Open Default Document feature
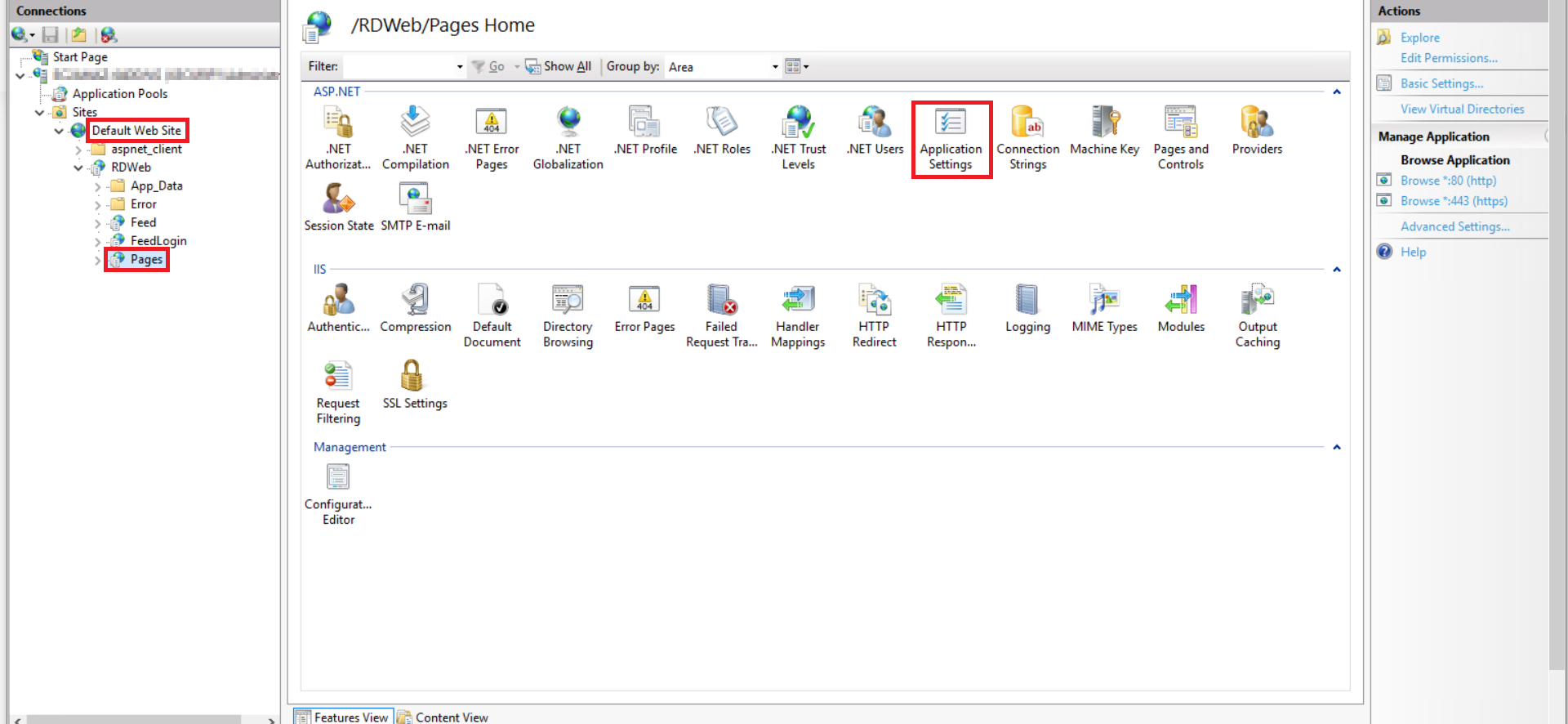The image size is (1568, 724). coord(492,315)
